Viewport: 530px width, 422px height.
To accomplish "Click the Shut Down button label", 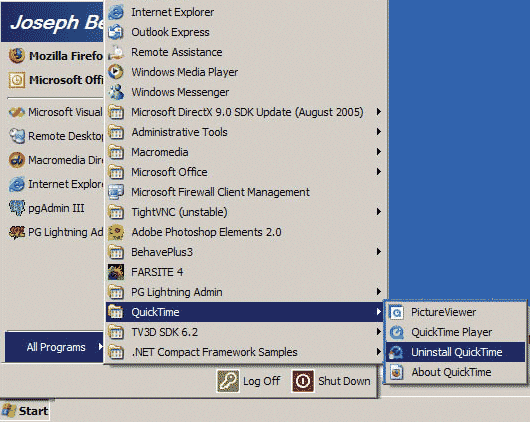I will (344, 381).
